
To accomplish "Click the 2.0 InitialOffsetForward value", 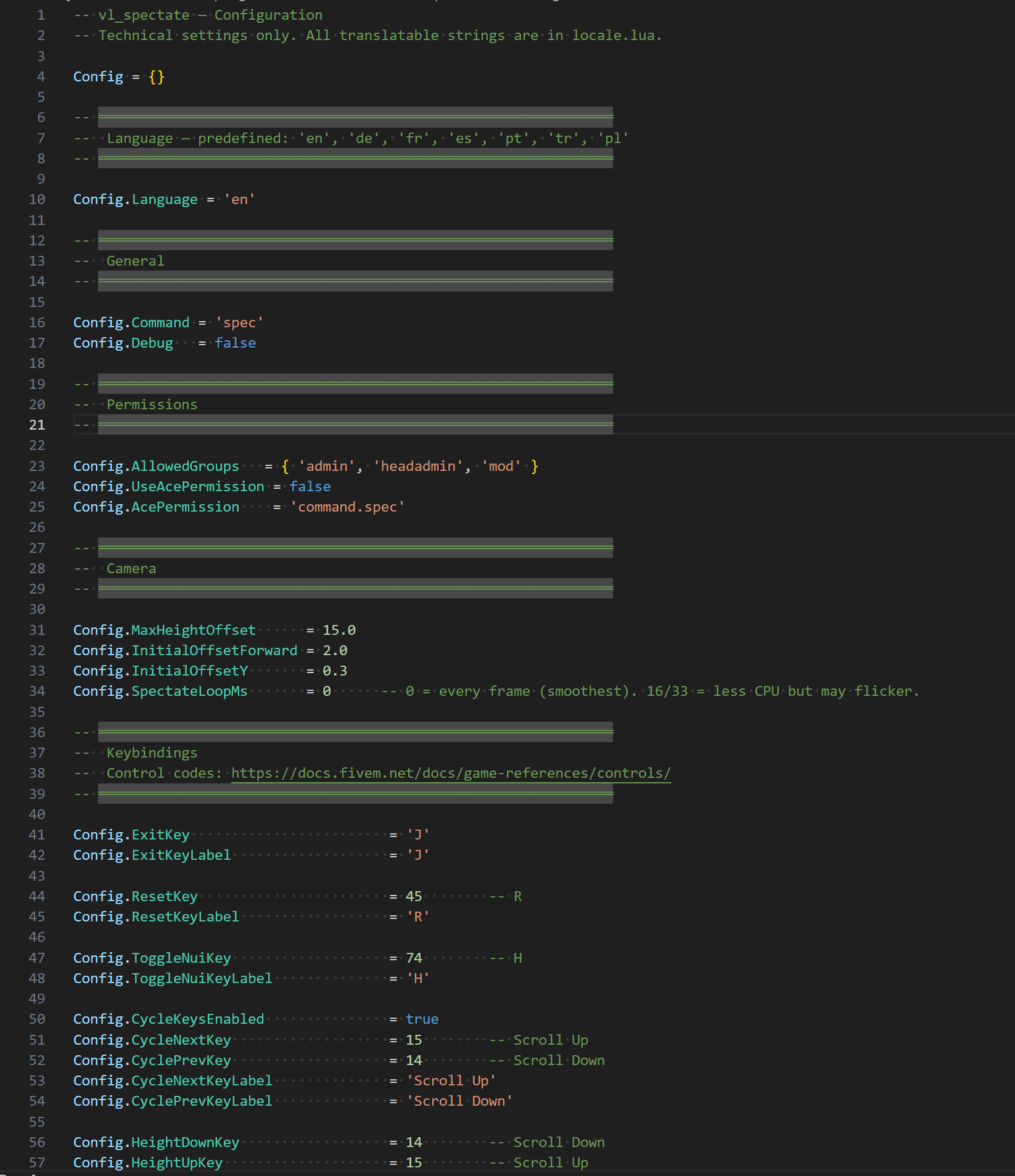I will (335, 650).
